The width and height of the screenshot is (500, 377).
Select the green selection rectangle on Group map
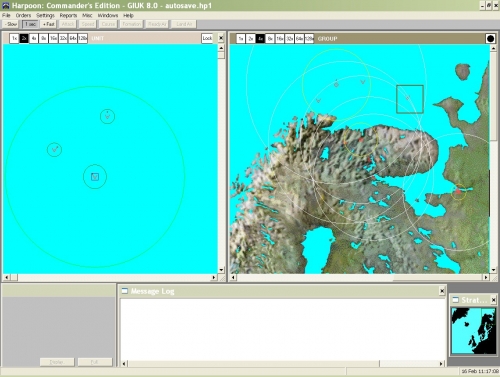[x=410, y=99]
